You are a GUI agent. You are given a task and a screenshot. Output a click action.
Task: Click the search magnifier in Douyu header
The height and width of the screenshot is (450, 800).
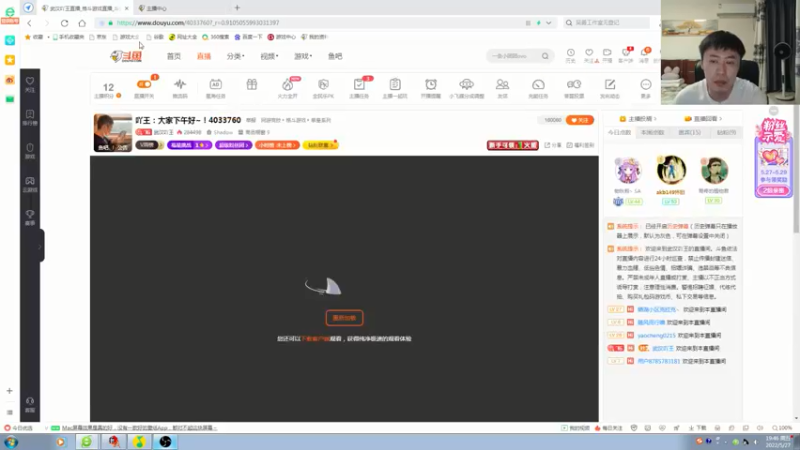(x=545, y=56)
